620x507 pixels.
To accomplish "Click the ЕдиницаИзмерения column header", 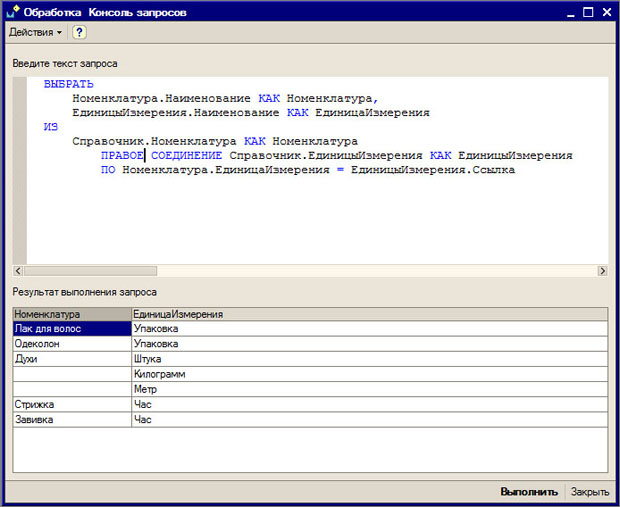I will pos(369,314).
